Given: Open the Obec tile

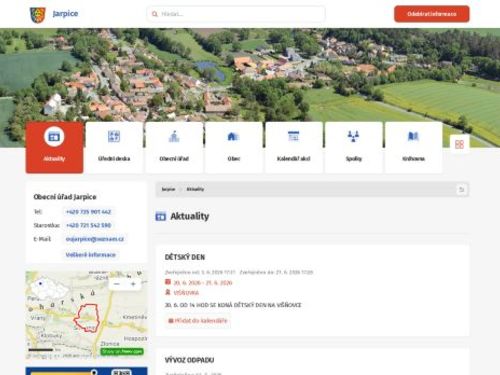Looking at the screenshot, I should click(x=234, y=147).
